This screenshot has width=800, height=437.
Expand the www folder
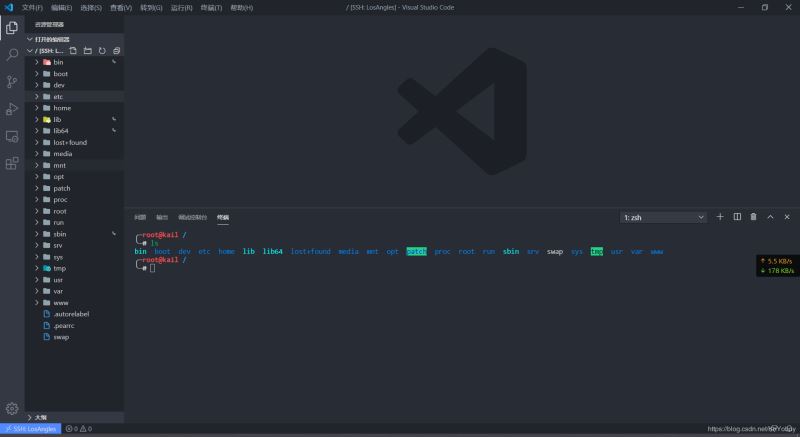point(74,303)
